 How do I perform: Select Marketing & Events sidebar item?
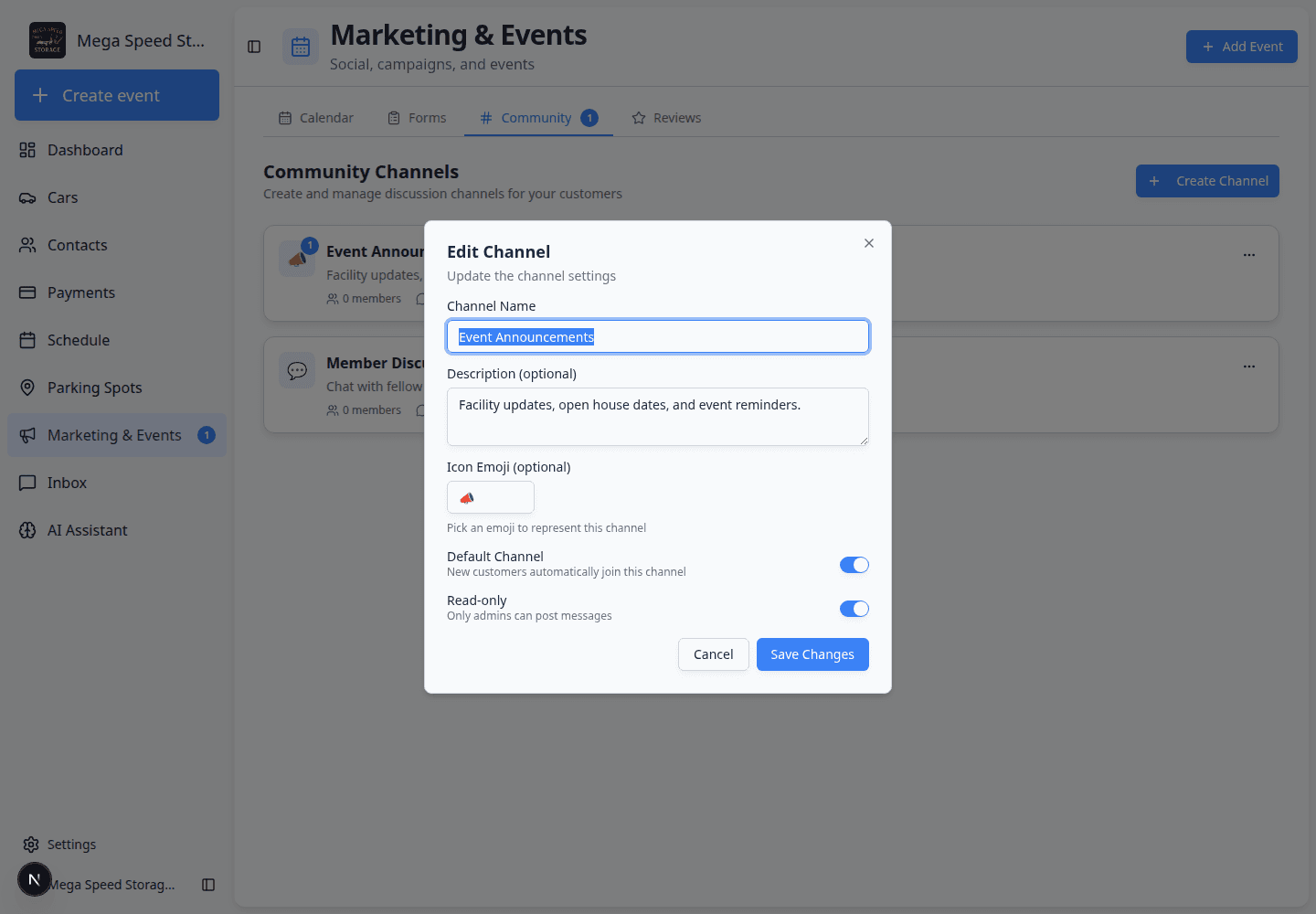(x=117, y=435)
